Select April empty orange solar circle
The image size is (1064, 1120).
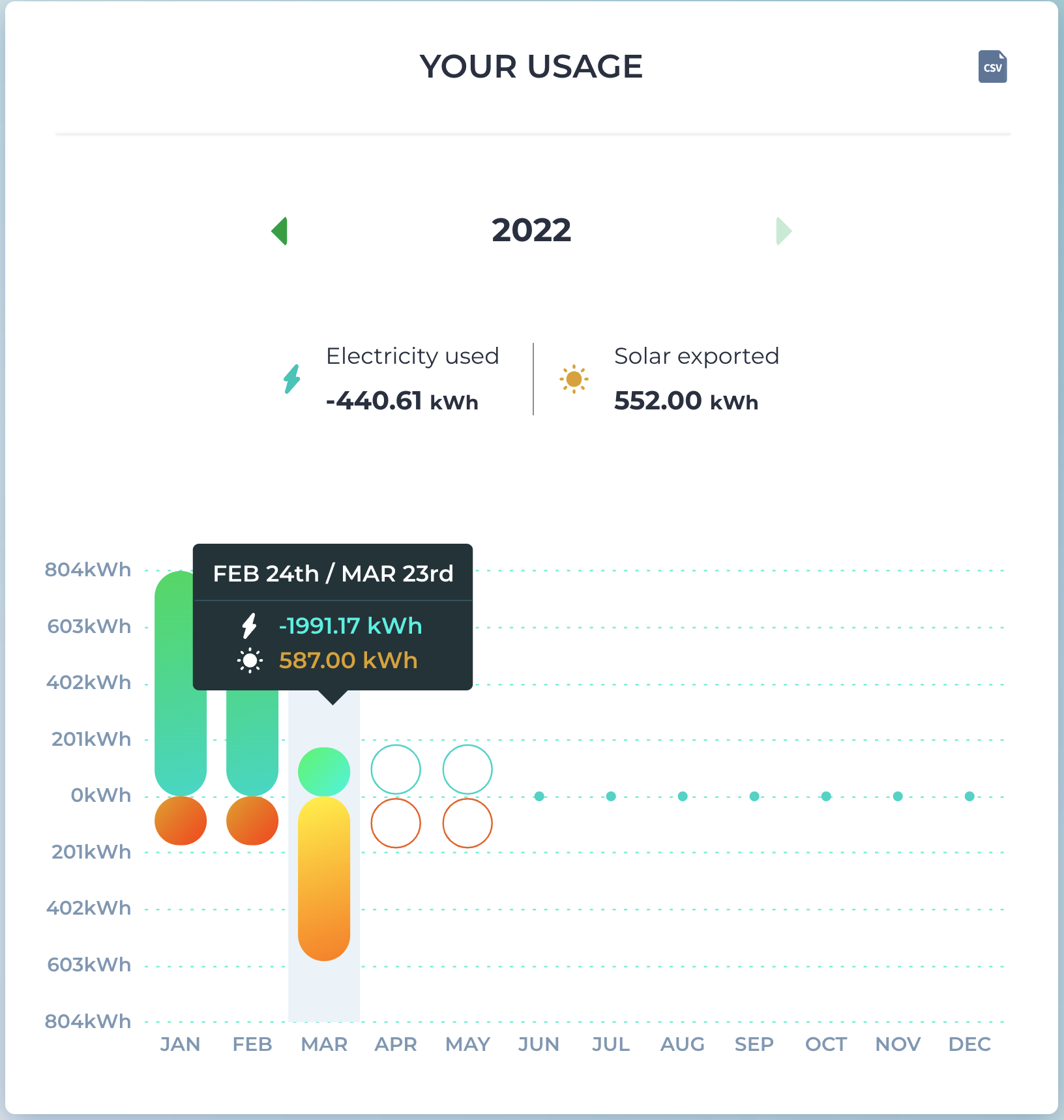click(x=396, y=823)
